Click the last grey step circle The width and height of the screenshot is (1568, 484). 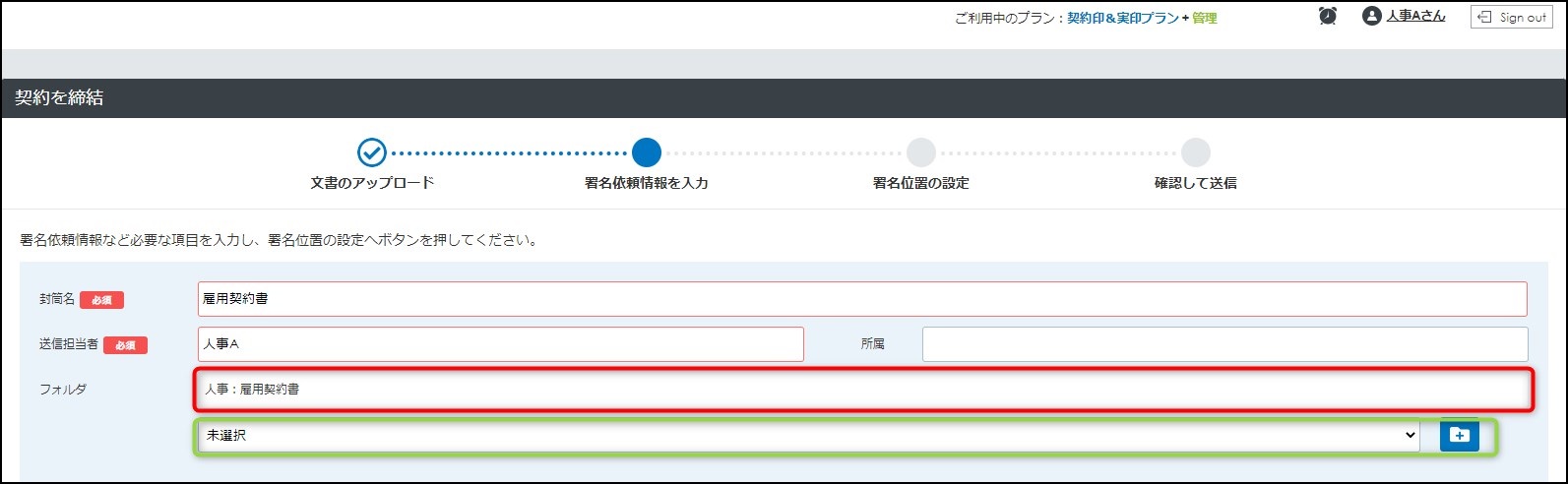(x=1195, y=152)
